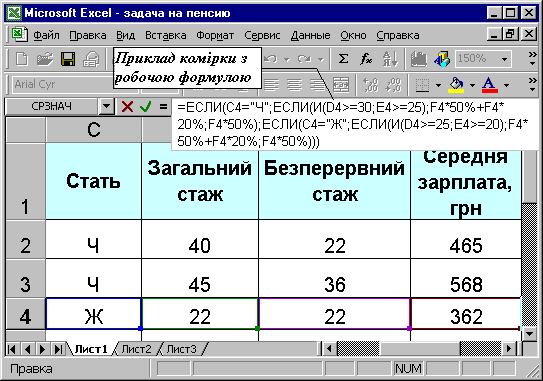Open the Сервис menu
This screenshot has height=381, width=543.
pyautogui.click(x=262, y=35)
